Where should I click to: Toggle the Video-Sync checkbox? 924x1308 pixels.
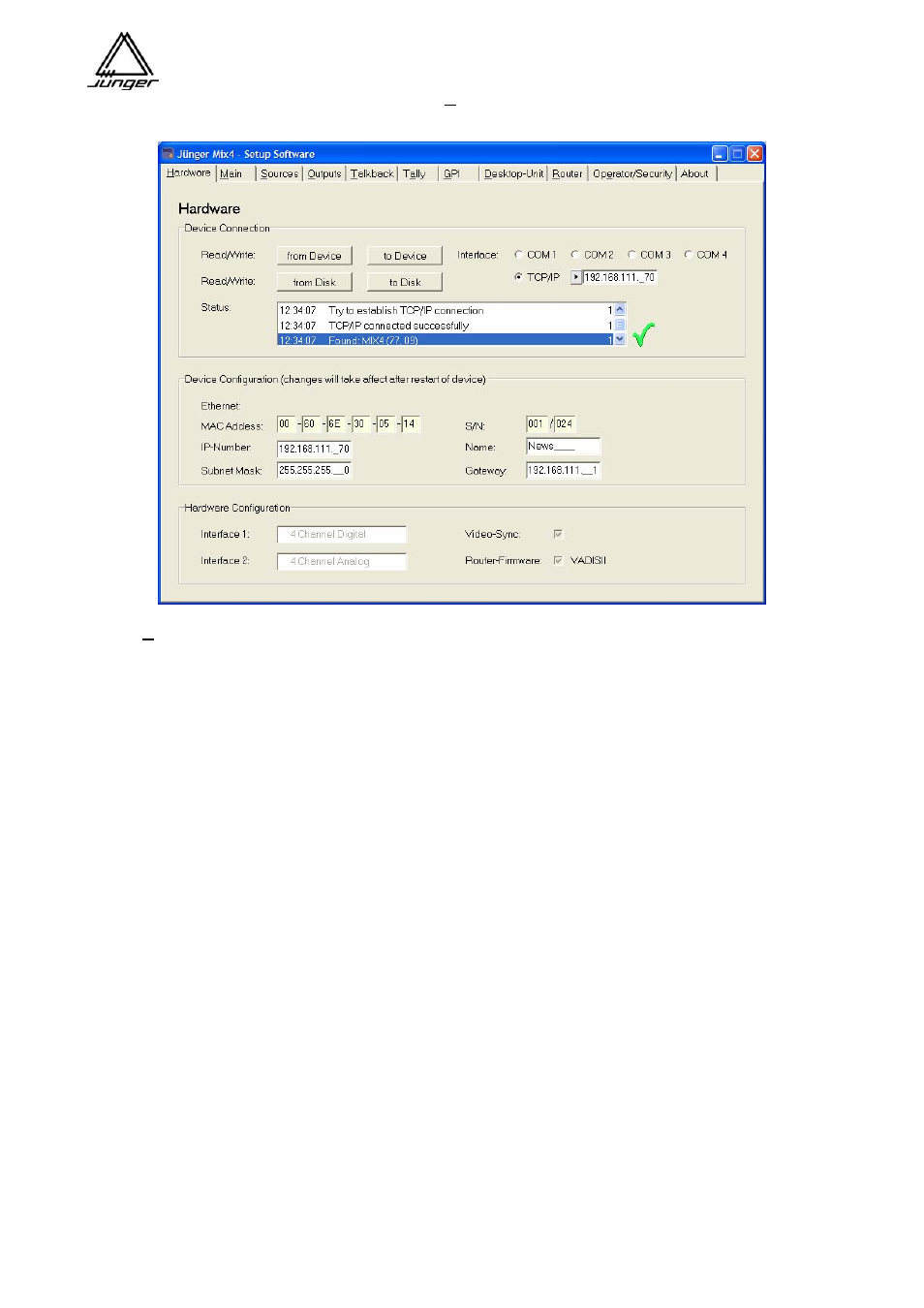(x=558, y=534)
